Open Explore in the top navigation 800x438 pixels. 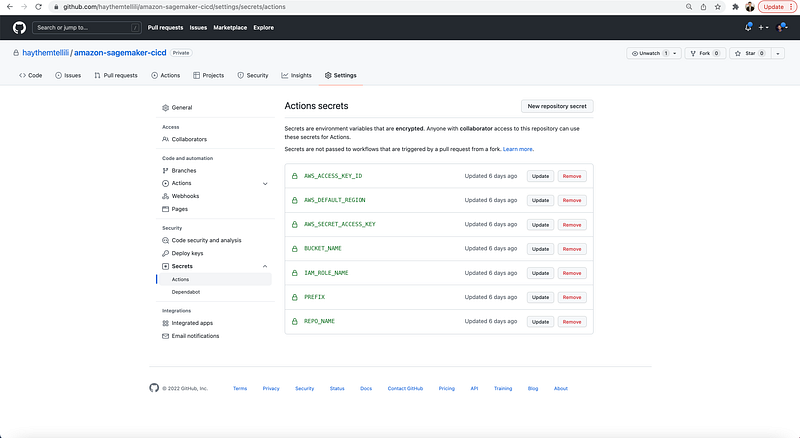click(x=264, y=28)
